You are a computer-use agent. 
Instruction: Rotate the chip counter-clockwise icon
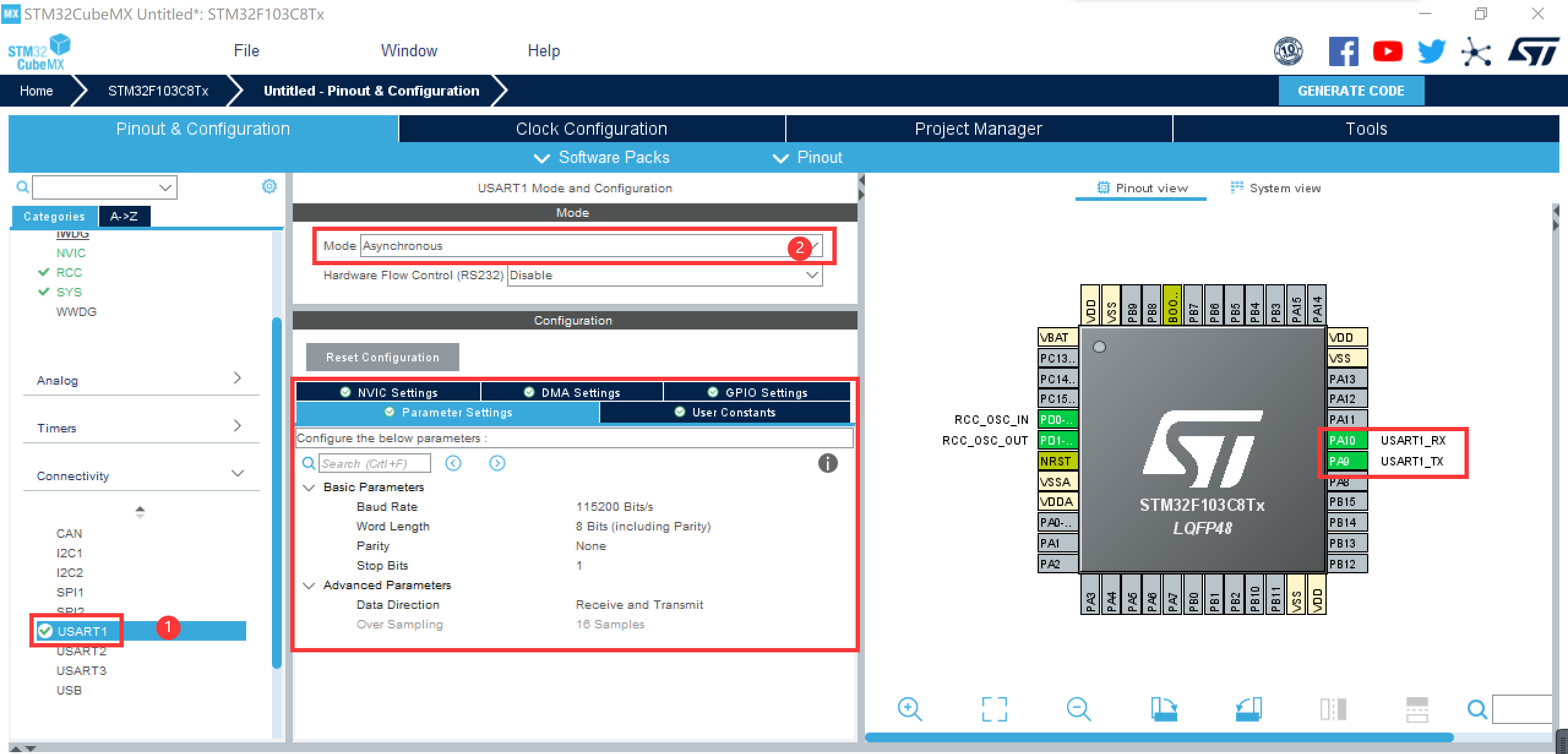[x=1248, y=709]
